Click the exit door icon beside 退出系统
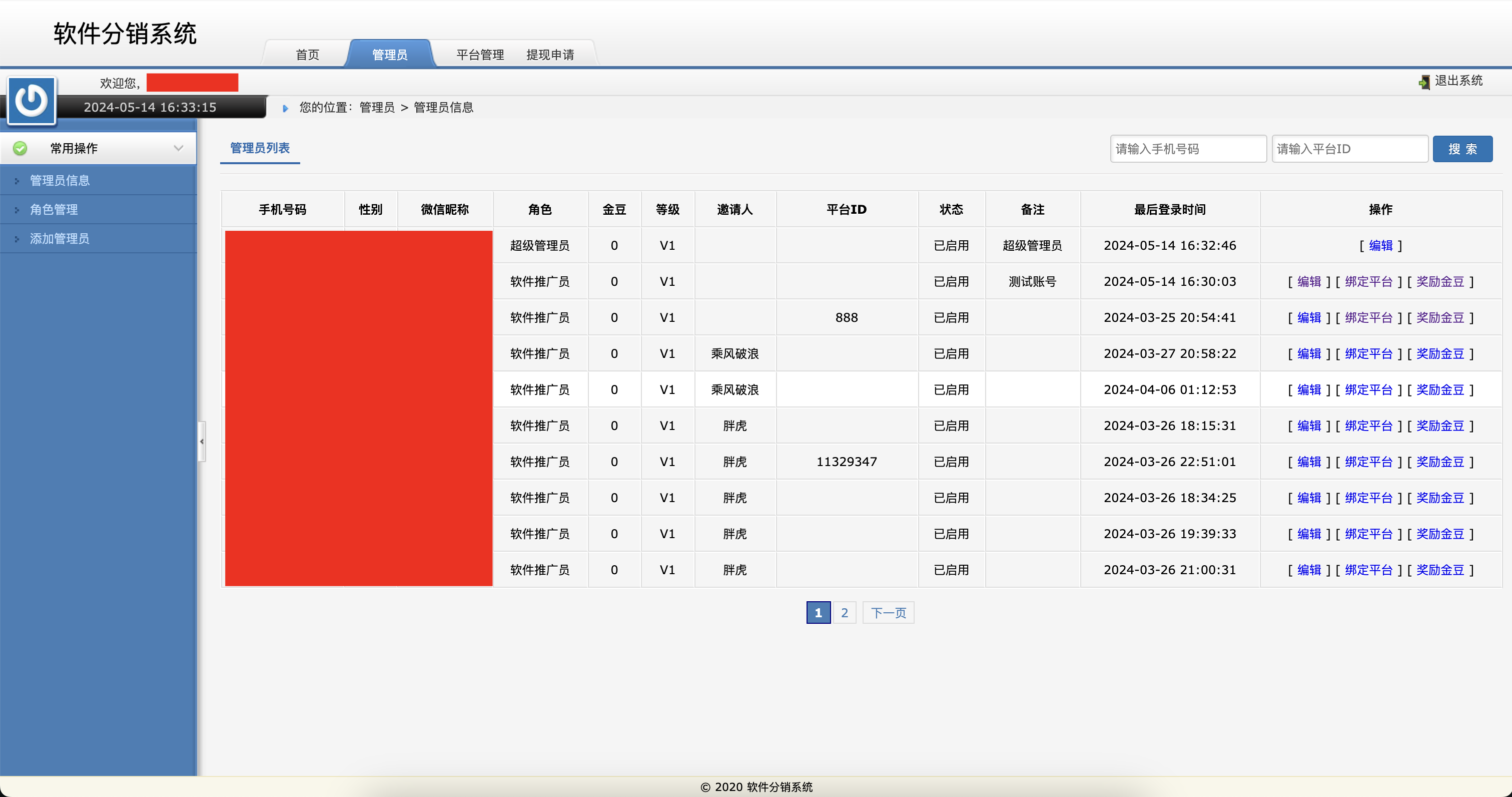The height and width of the screenshot is (797, 1512). click(1424, 82)
